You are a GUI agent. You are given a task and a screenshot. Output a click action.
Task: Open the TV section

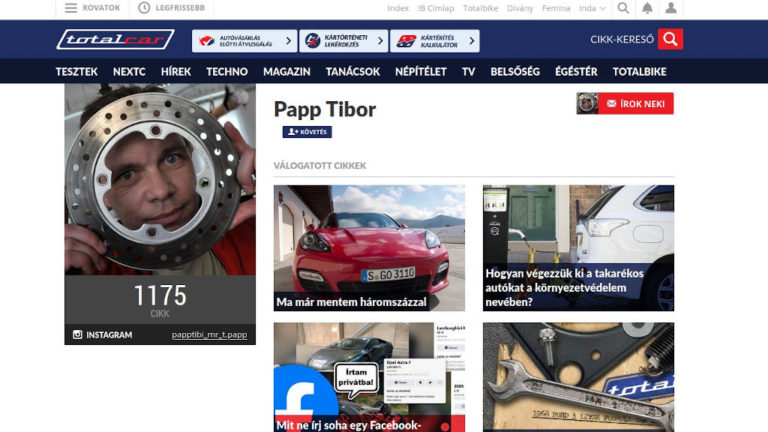pos(468,72)
